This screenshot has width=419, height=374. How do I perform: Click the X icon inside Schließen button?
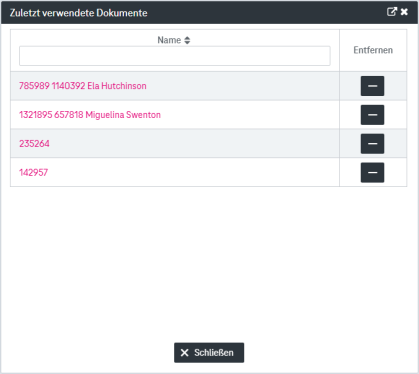[x=184, y=353]
